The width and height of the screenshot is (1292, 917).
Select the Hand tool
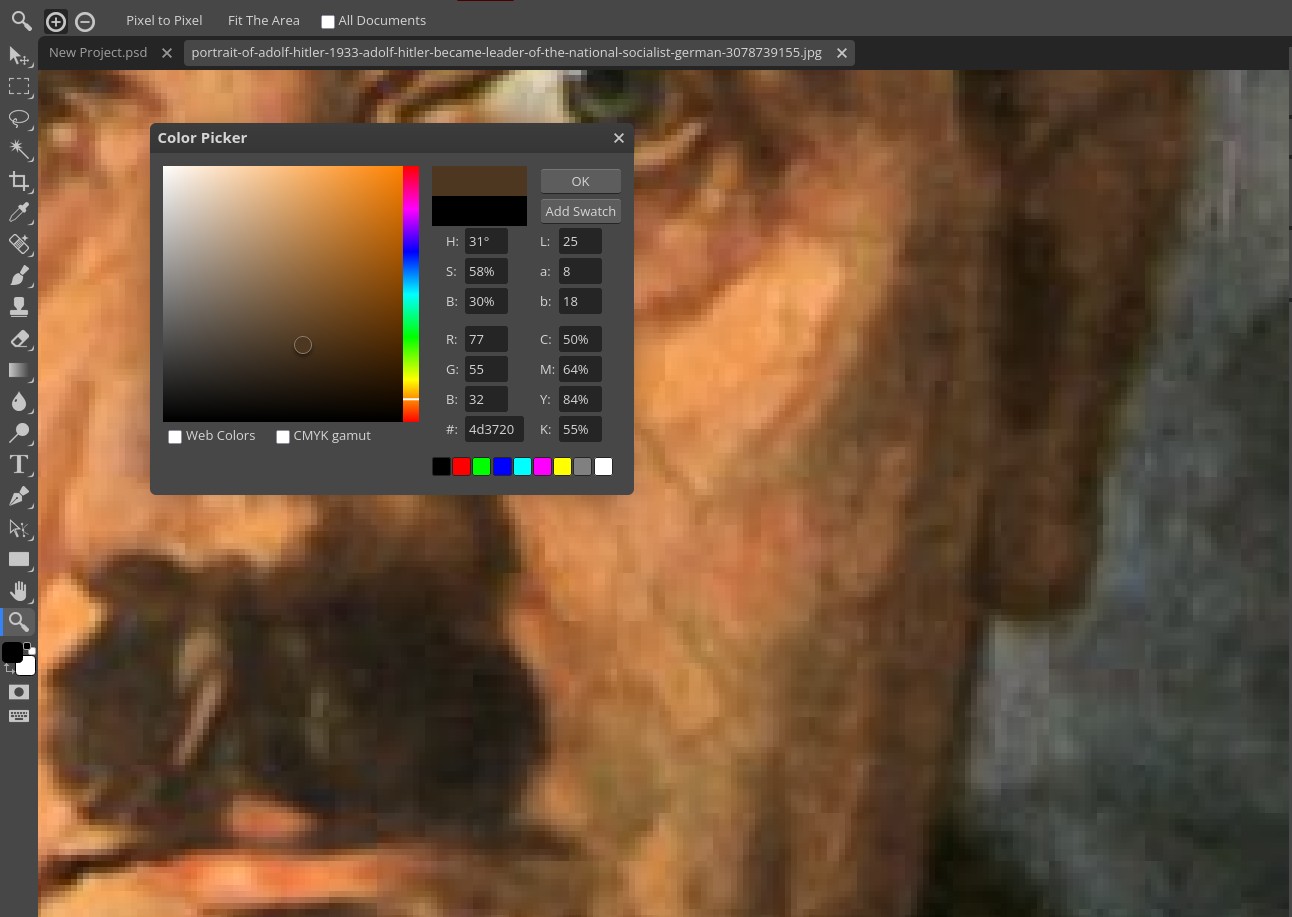tap(19, 590)
